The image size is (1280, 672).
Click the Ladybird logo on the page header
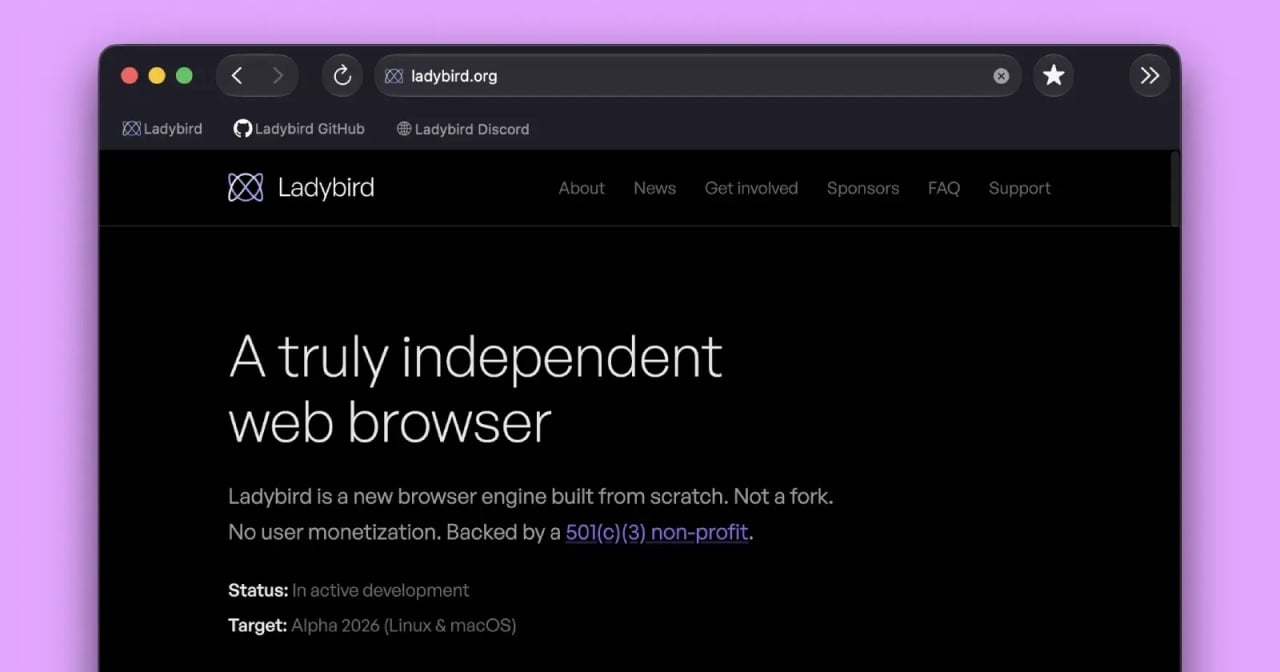301,188
